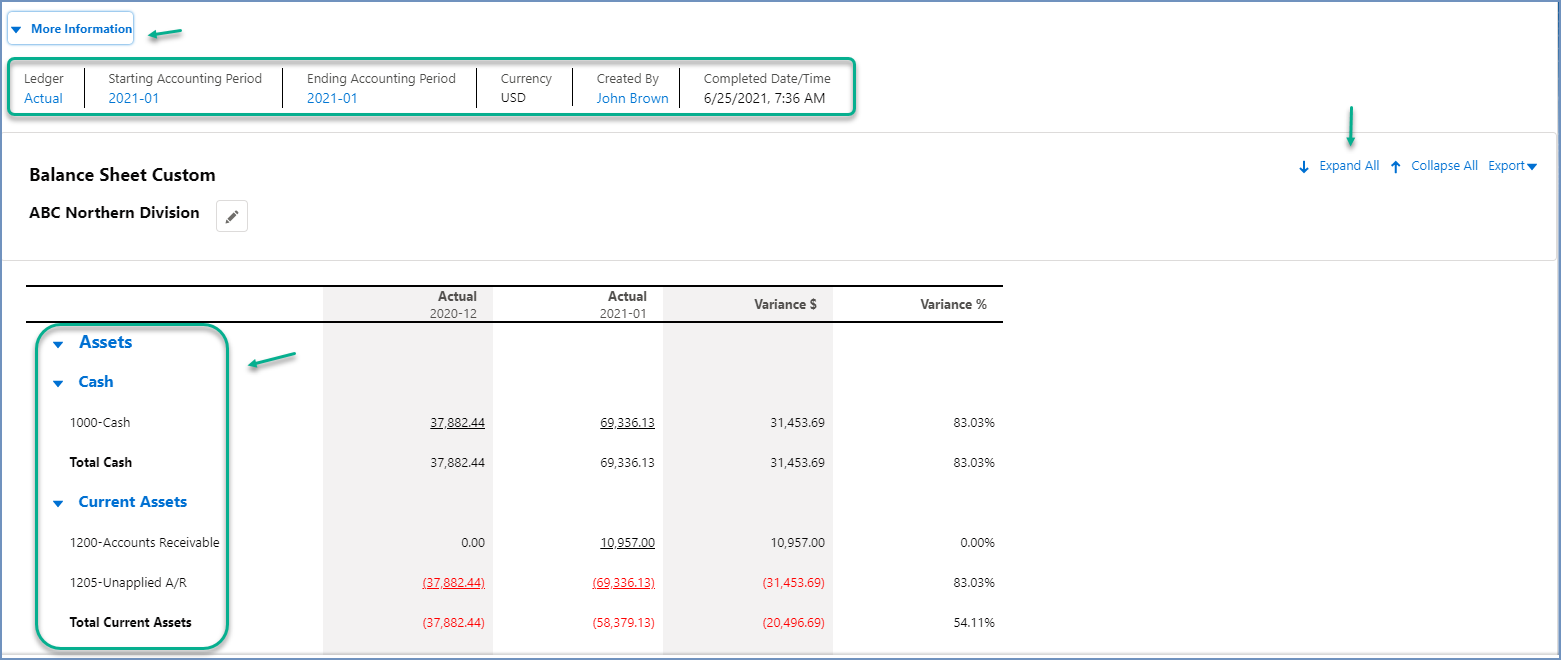Screen dimensions: 1561x660
Task: Collapse the Assets group chevron
Action: (58, 344)
